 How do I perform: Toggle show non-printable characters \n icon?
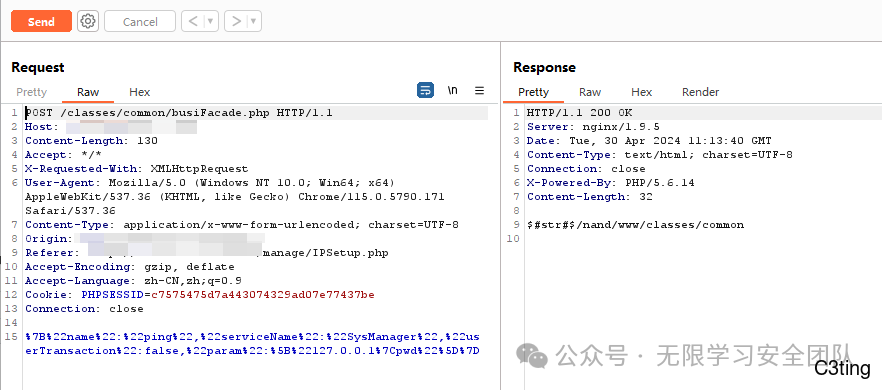click(452, 90)
